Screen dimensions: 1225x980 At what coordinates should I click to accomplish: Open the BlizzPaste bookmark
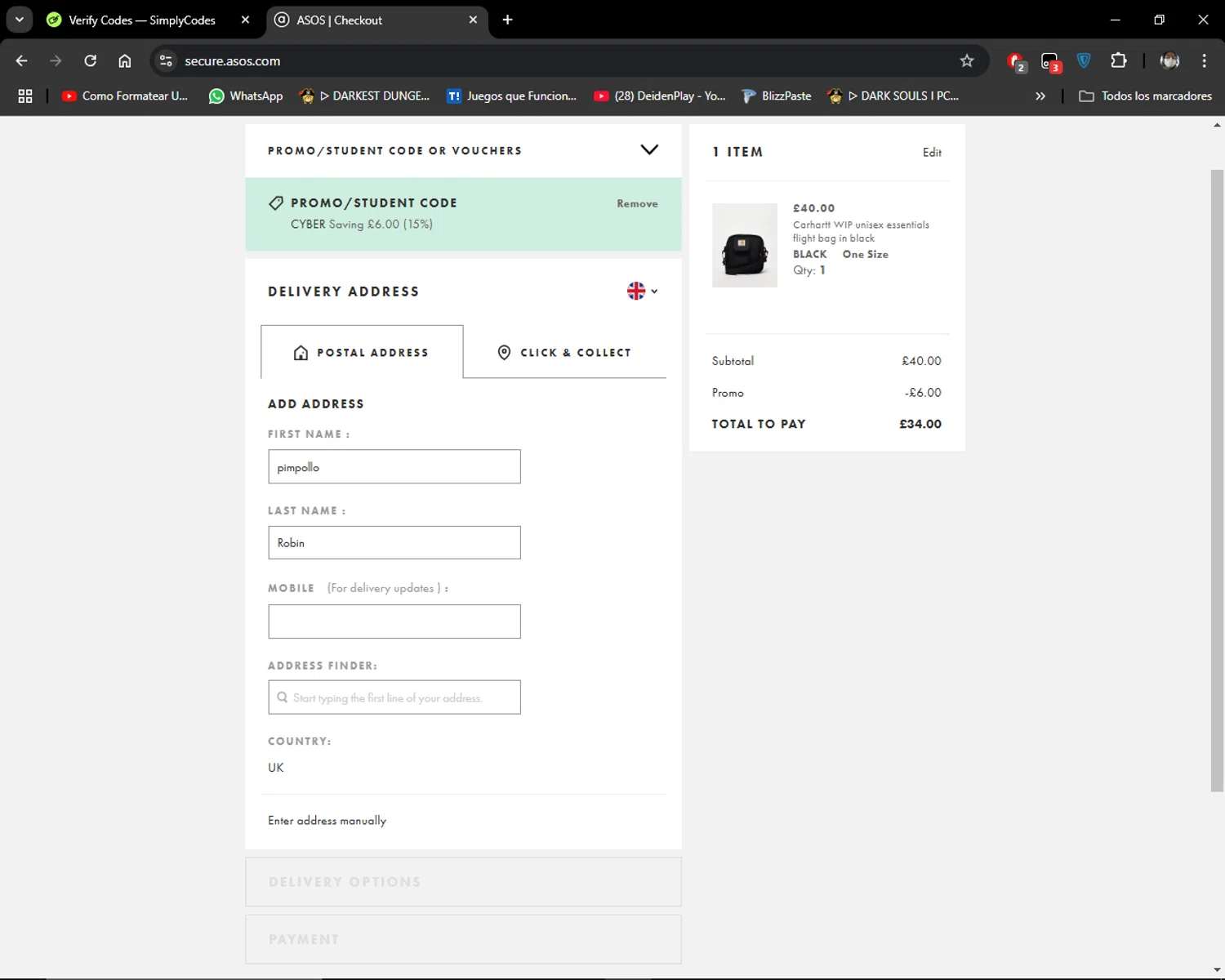pyautogui.click(x=777, y=96)
